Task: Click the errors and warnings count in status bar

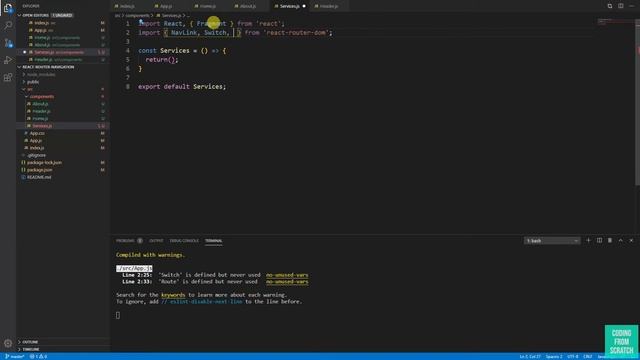Action: (38, 356)
